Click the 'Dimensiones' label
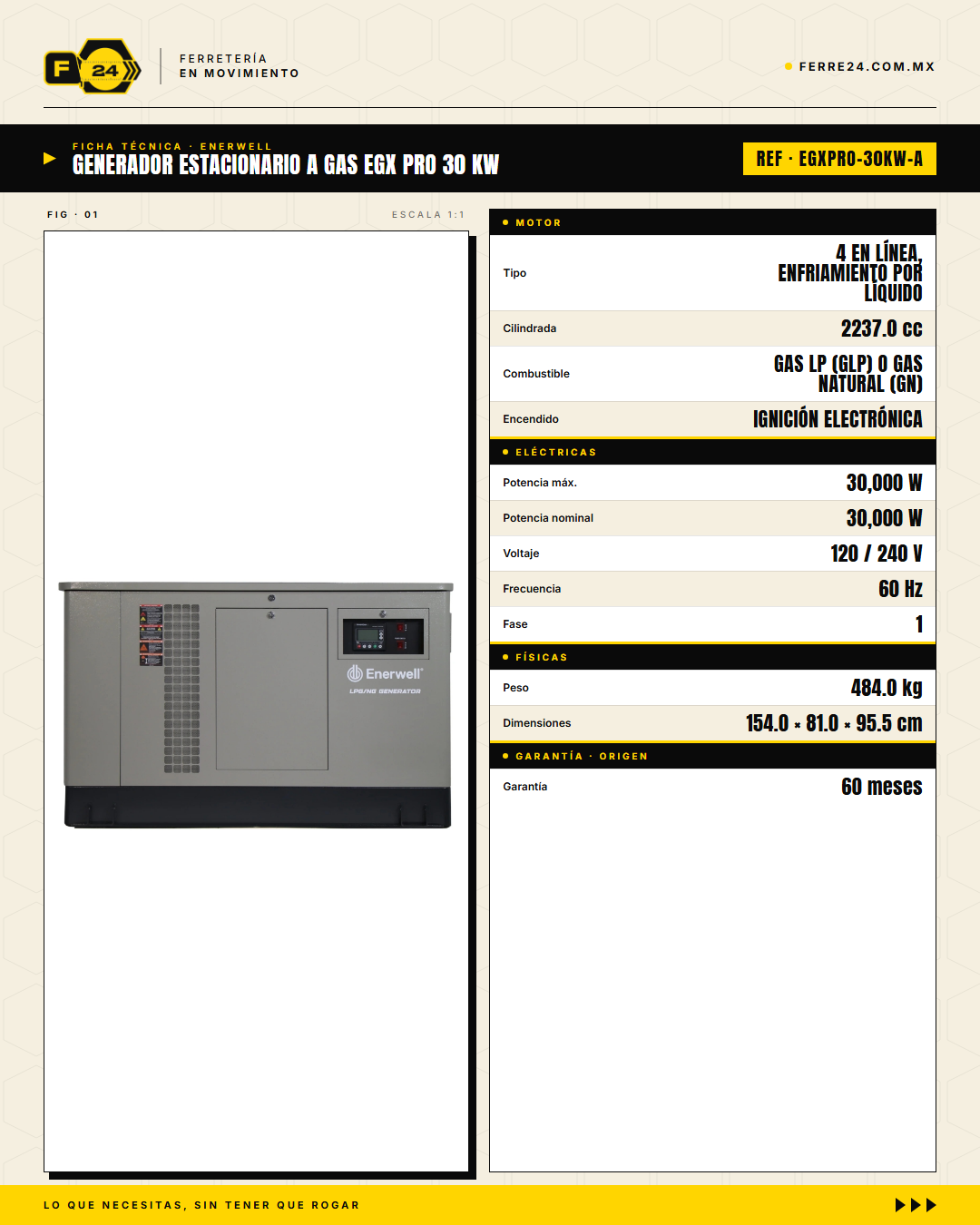The width and height of the screenshot is (980, 1225). 537,723
